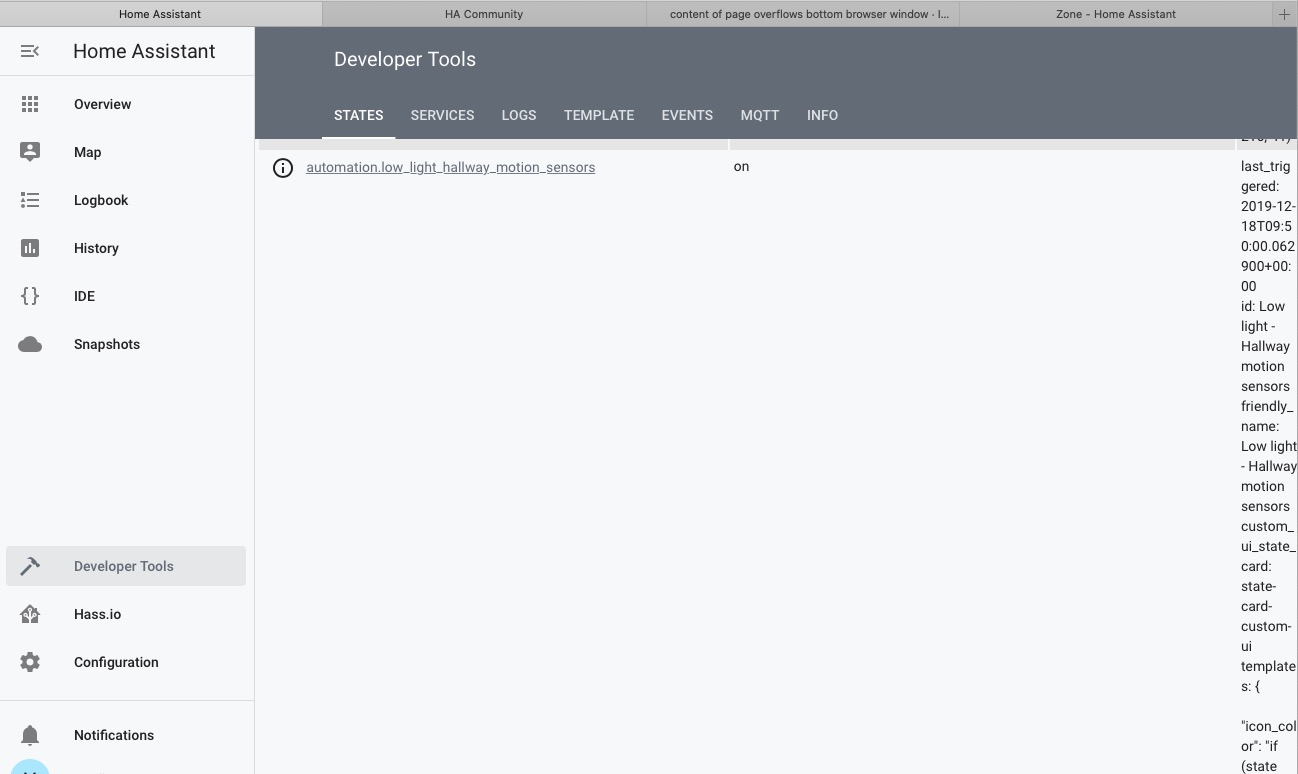The height and width of the screenshot is (774, 1298).
Task: Click the Home Assistant title text
Action: point(143,51)
